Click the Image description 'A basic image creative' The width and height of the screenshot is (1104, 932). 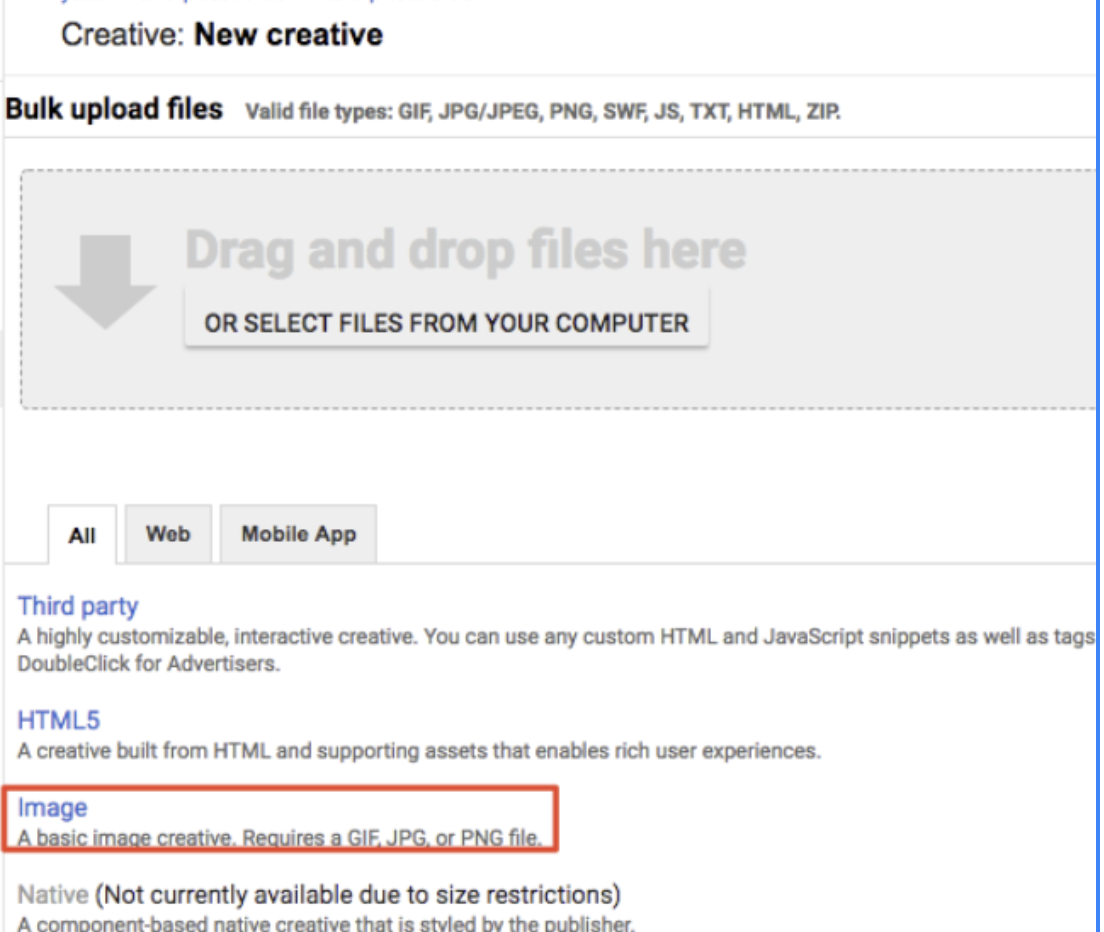click(x=280, y=838)
